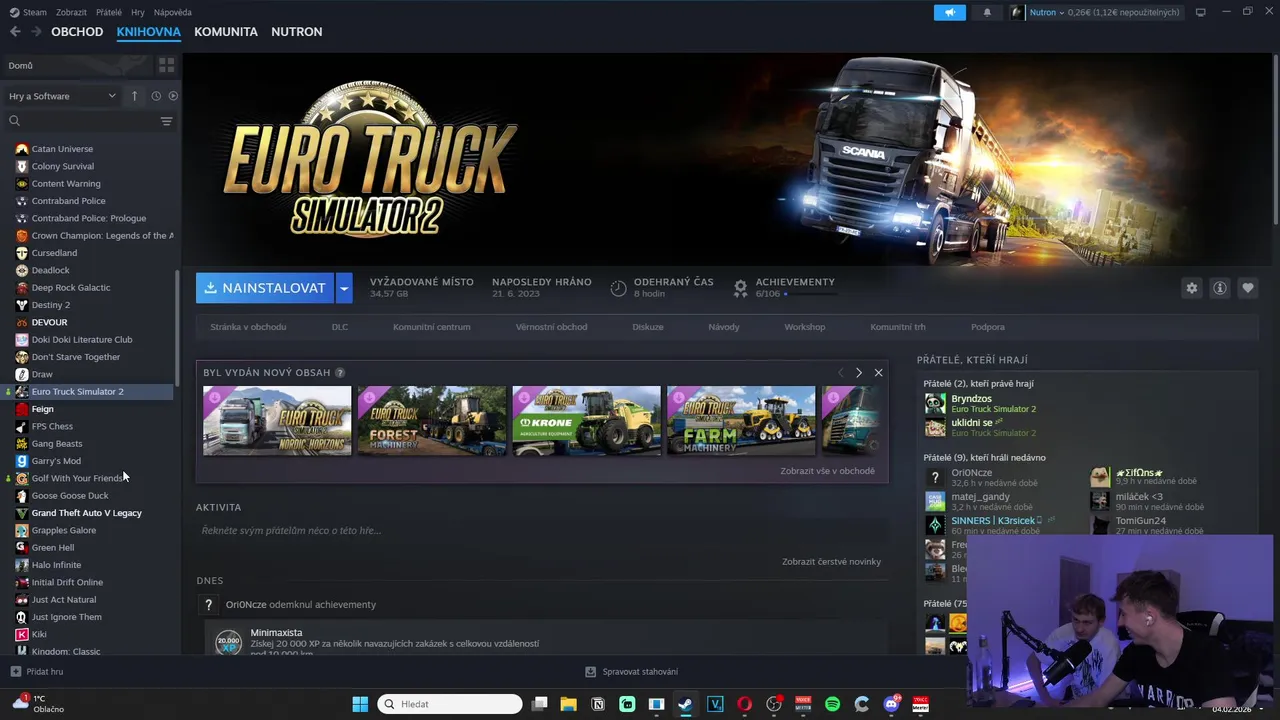Open Discord from the taskbar
The width and height of the screenshot is (1280, 720).
point(891,704)
